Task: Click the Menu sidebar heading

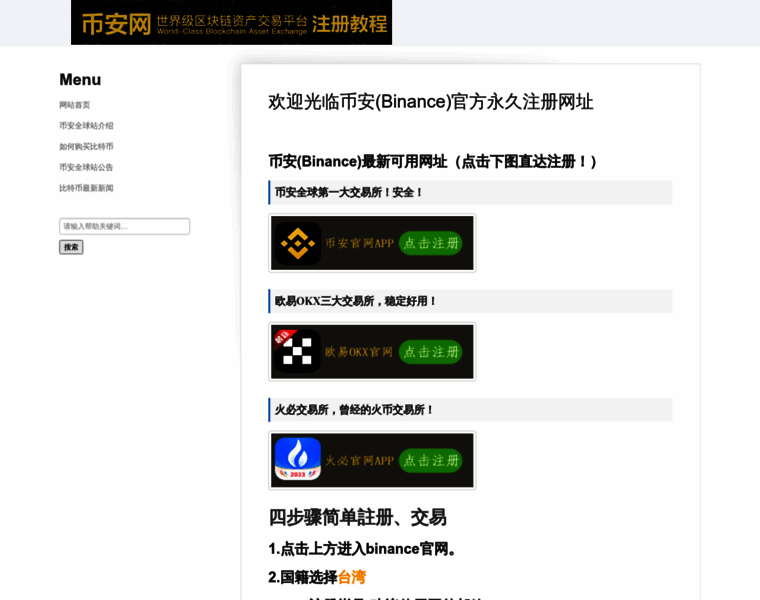Action: [x=80, y=79]
